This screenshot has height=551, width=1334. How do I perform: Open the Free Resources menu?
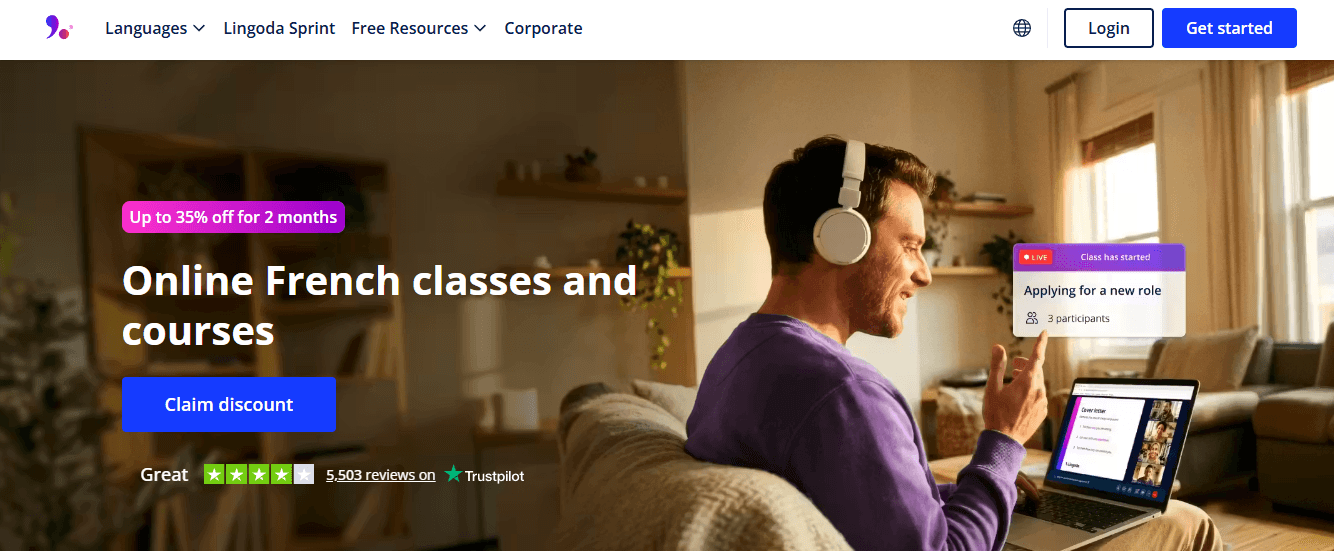coord(419,28)
